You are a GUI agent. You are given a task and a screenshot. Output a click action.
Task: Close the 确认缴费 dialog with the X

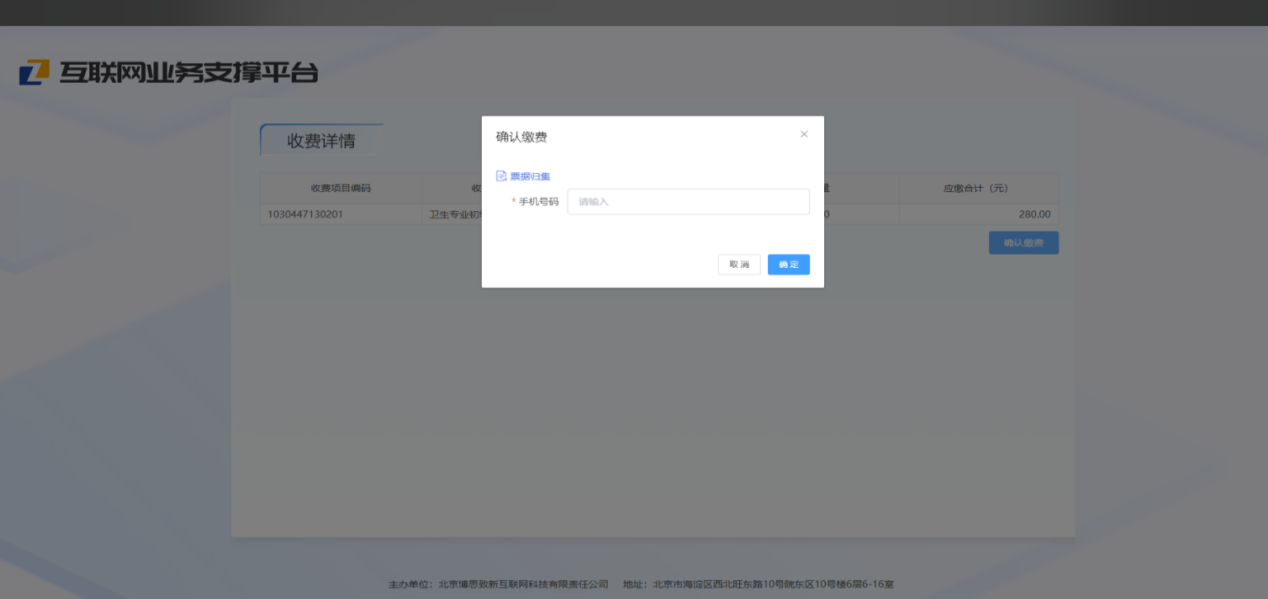804,134
